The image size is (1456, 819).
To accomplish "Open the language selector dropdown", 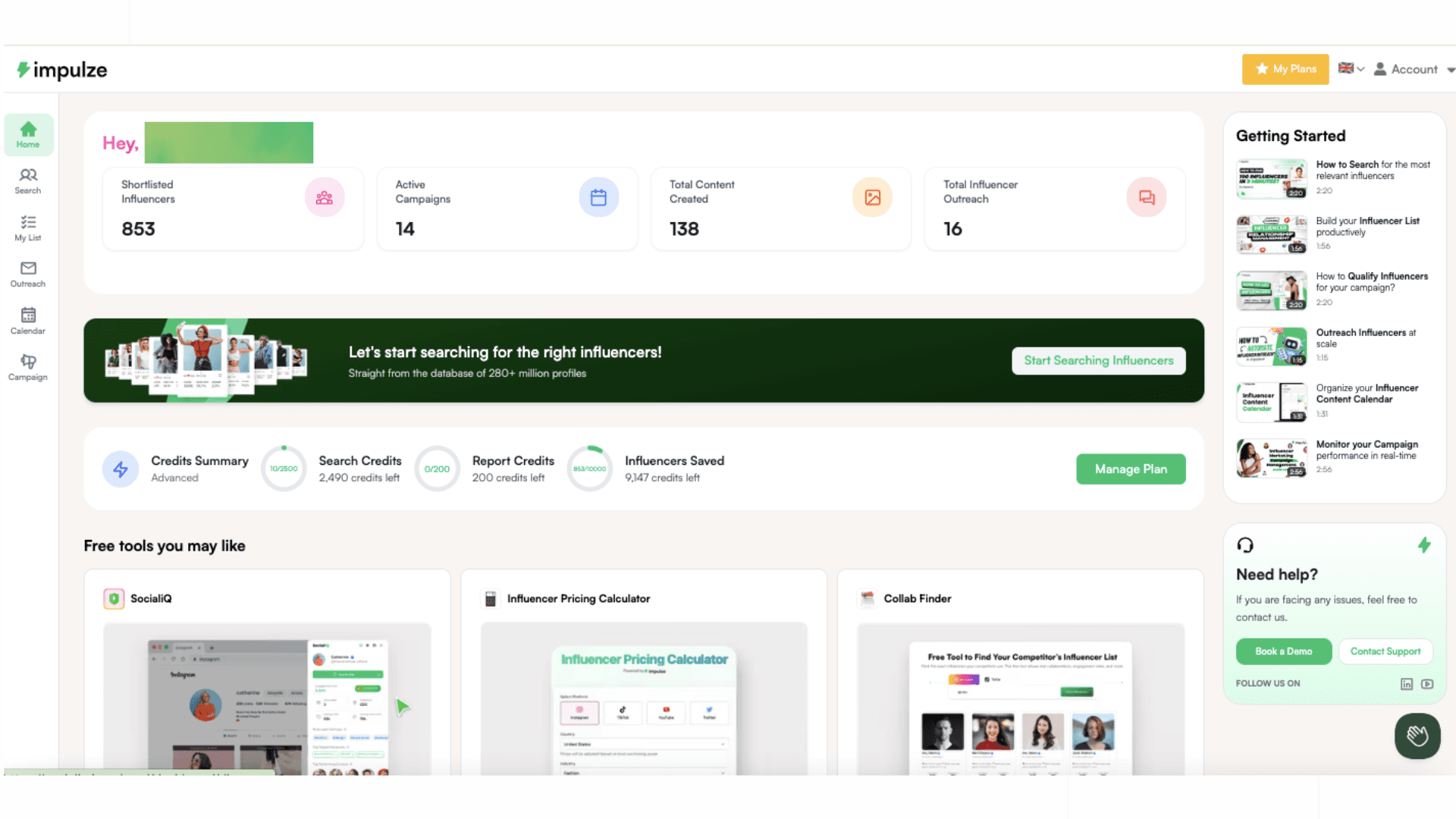I will [1351, 69].
